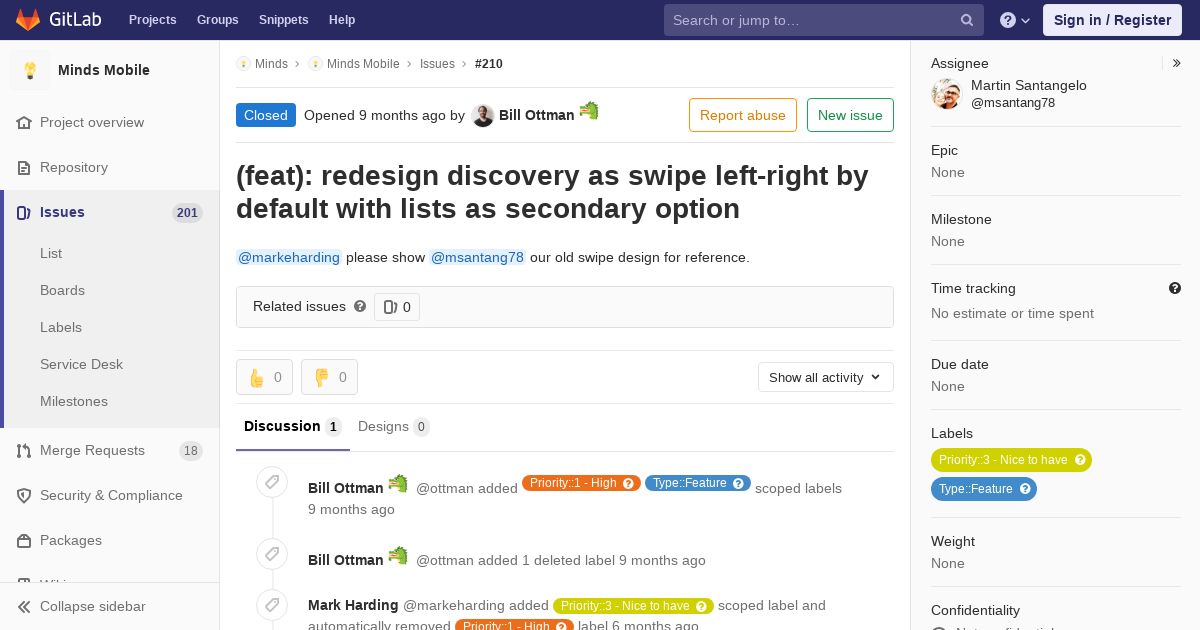Open Milestones in sidebar
Image resolution: width=1200 pixels, height=630 pixels.
pos(74,401)
